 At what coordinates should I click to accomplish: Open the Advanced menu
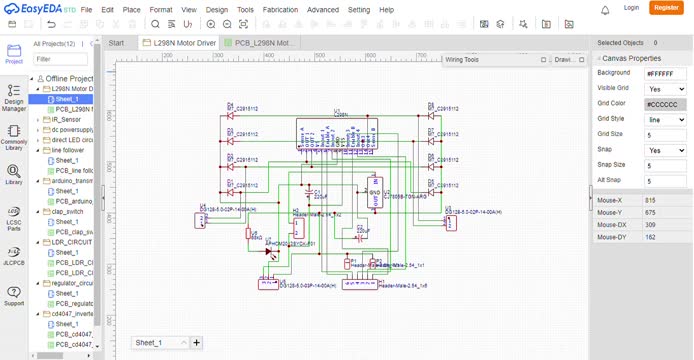tap(323, 10)
